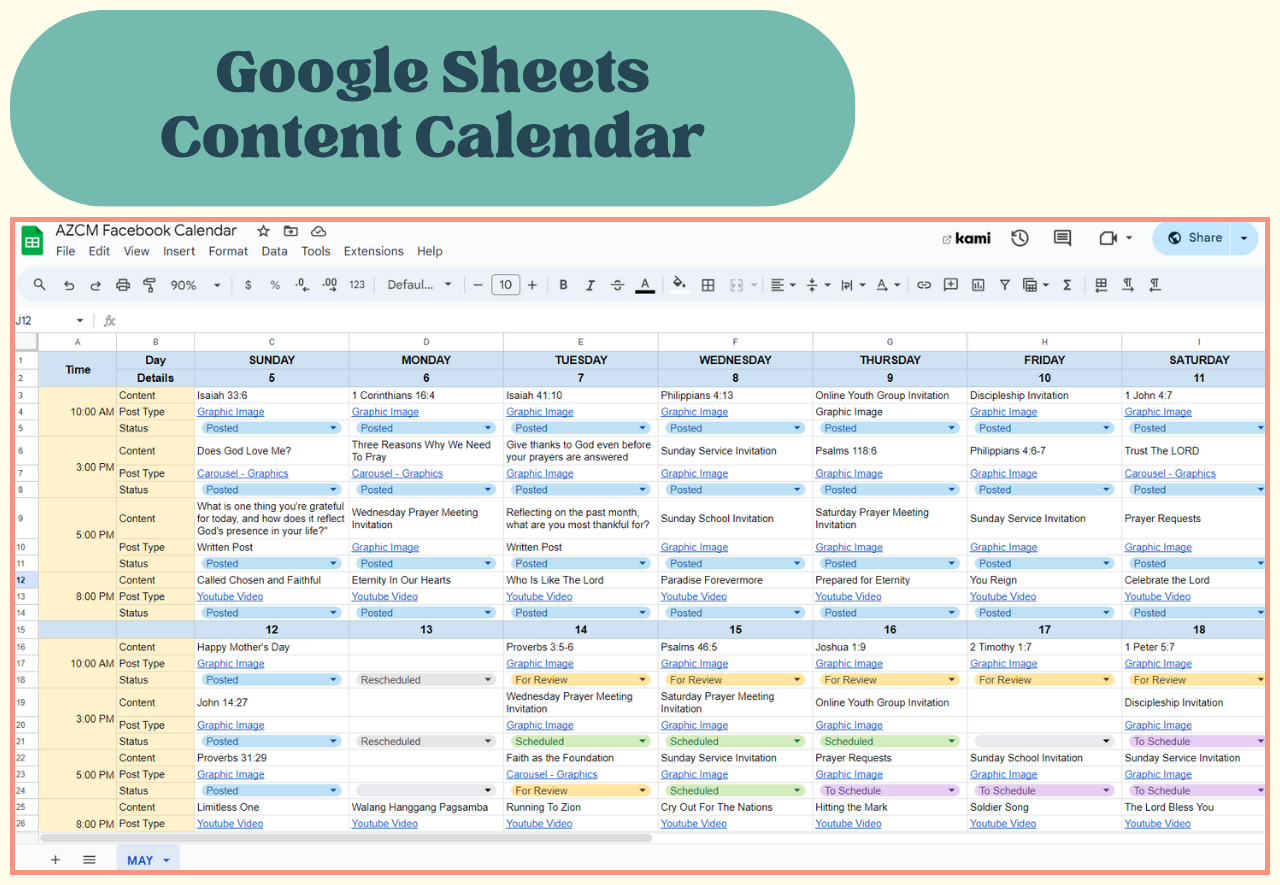
Task: Star the AZCM Facebook Calendar document
Action: coord(264,231)
